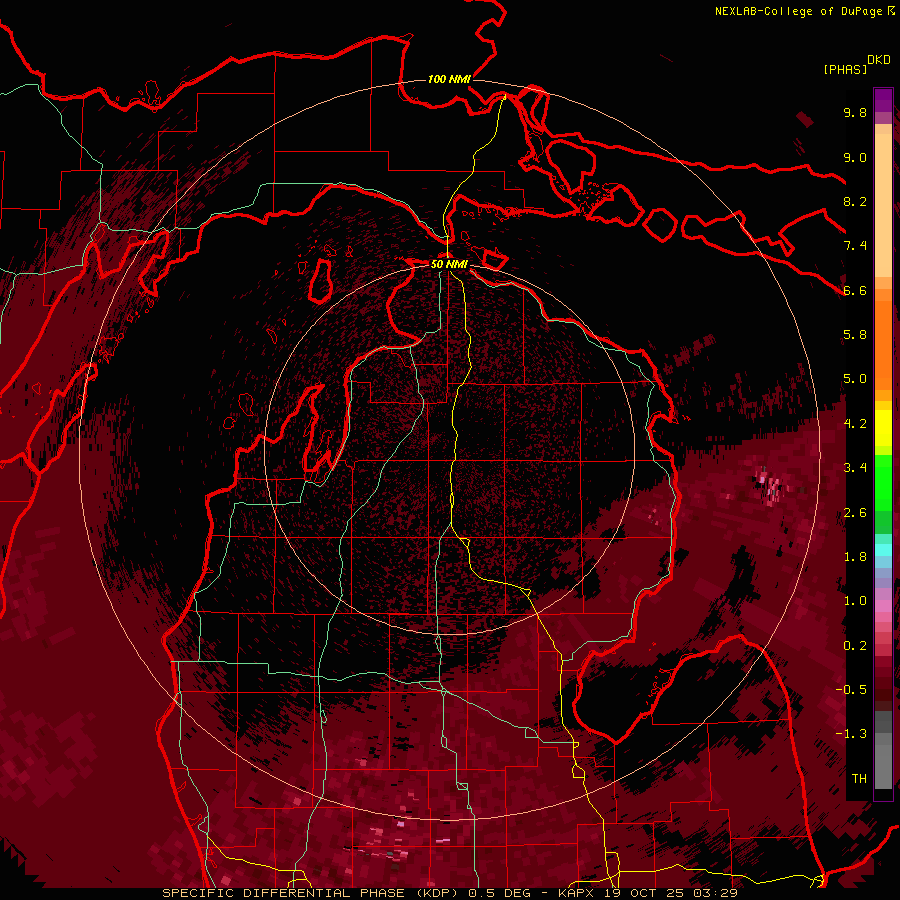Select the purple top segment of color bar

[883, 100]
